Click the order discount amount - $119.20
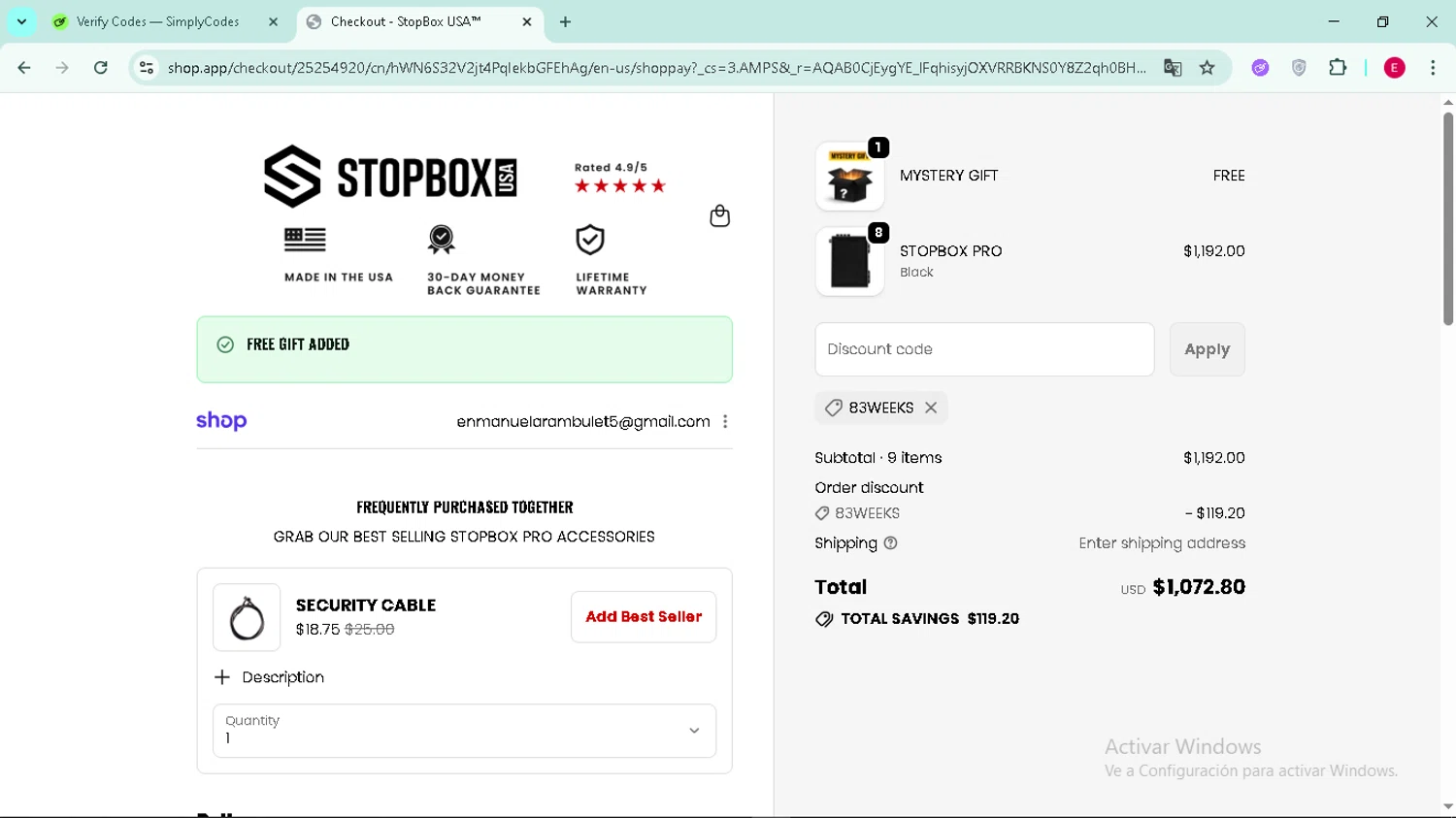Screen dimensions: 1456x818 (1215, 513)
